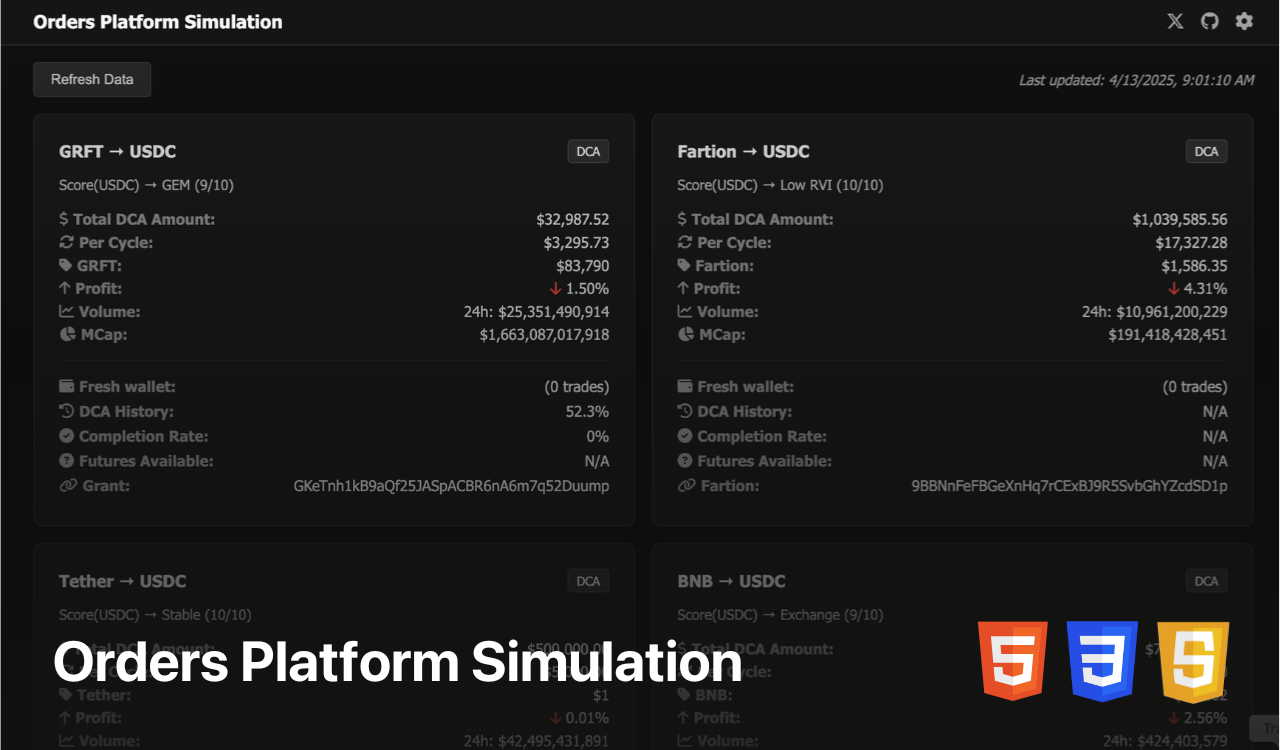Click the JavaScript logo badge
Viewport: 1280px width, 750px height.
click(x=1193, y=661)
